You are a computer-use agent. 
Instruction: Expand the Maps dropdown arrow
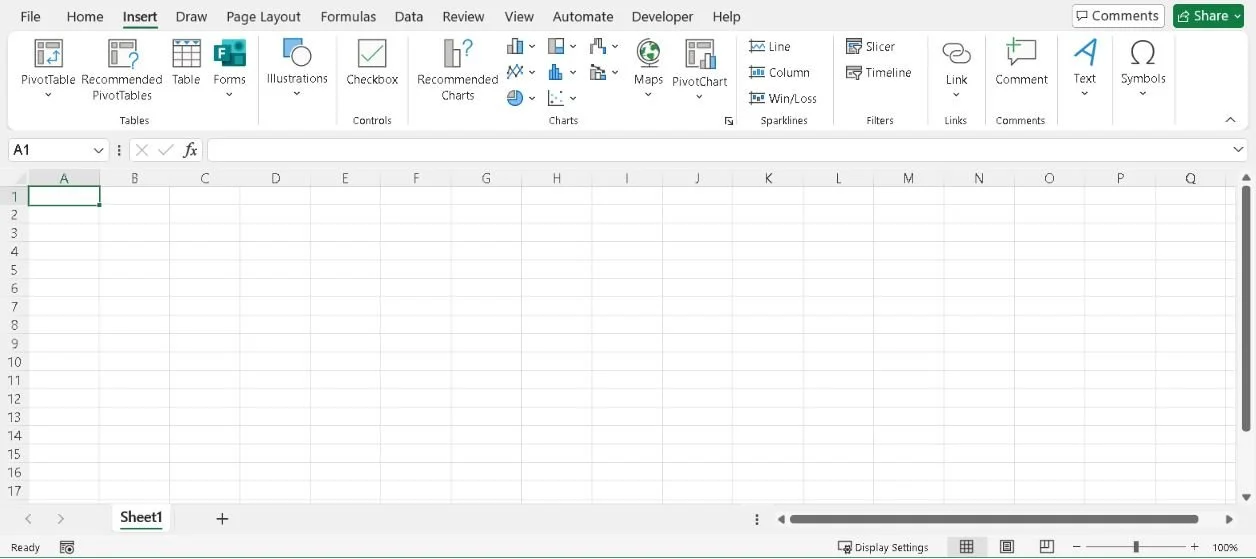coord(648,95)
